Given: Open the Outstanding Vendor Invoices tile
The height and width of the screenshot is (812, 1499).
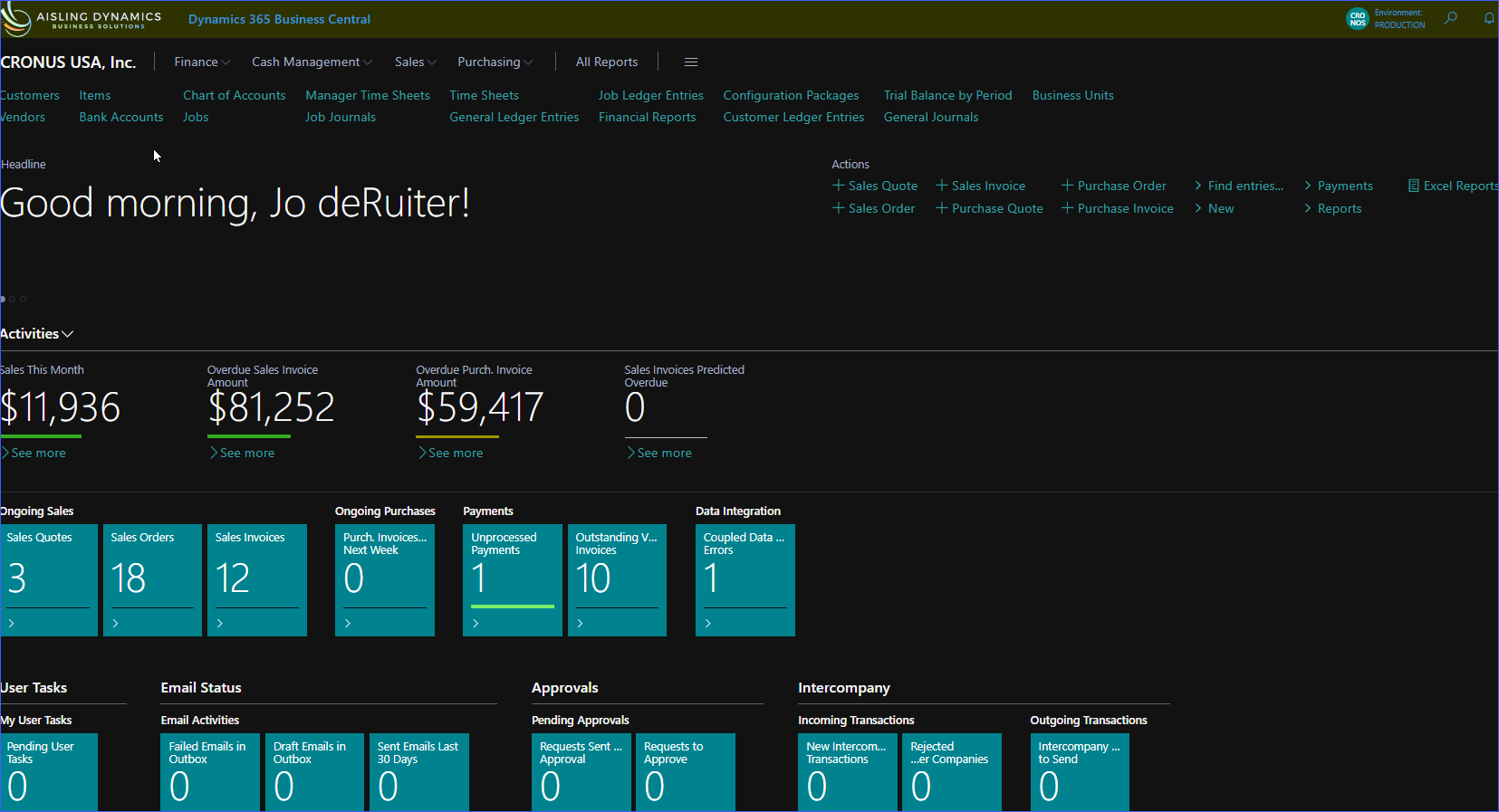Looking at the screenshot, I should (617, 580).
